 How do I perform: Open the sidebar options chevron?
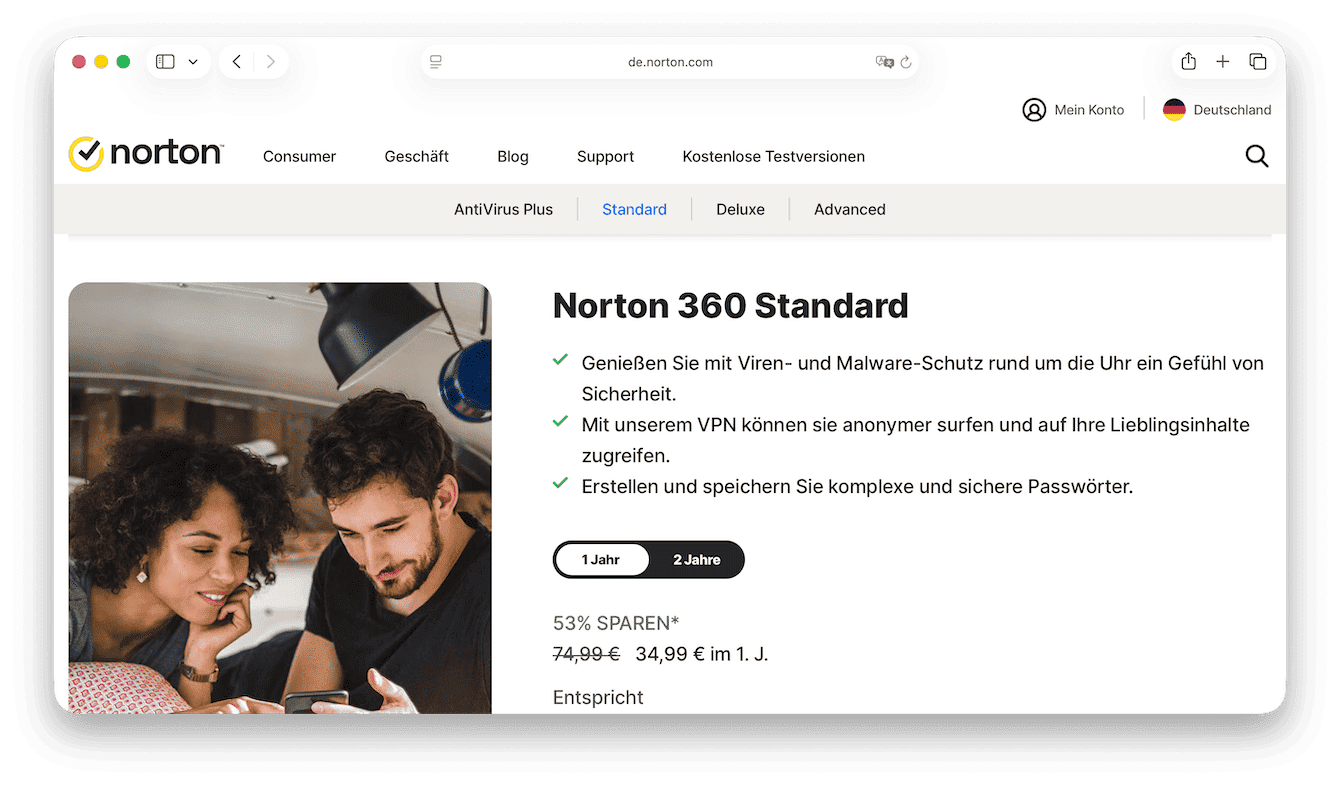193,61
